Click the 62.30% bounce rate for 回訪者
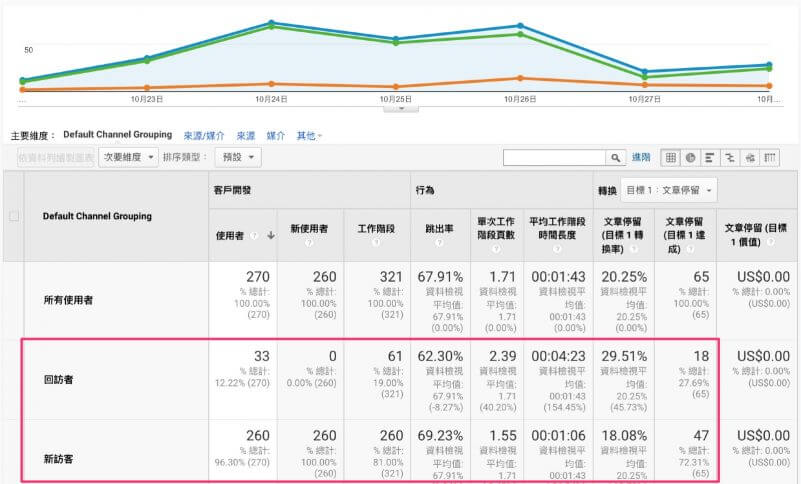This screenshot has height=484, width=801. coord(440,356)
